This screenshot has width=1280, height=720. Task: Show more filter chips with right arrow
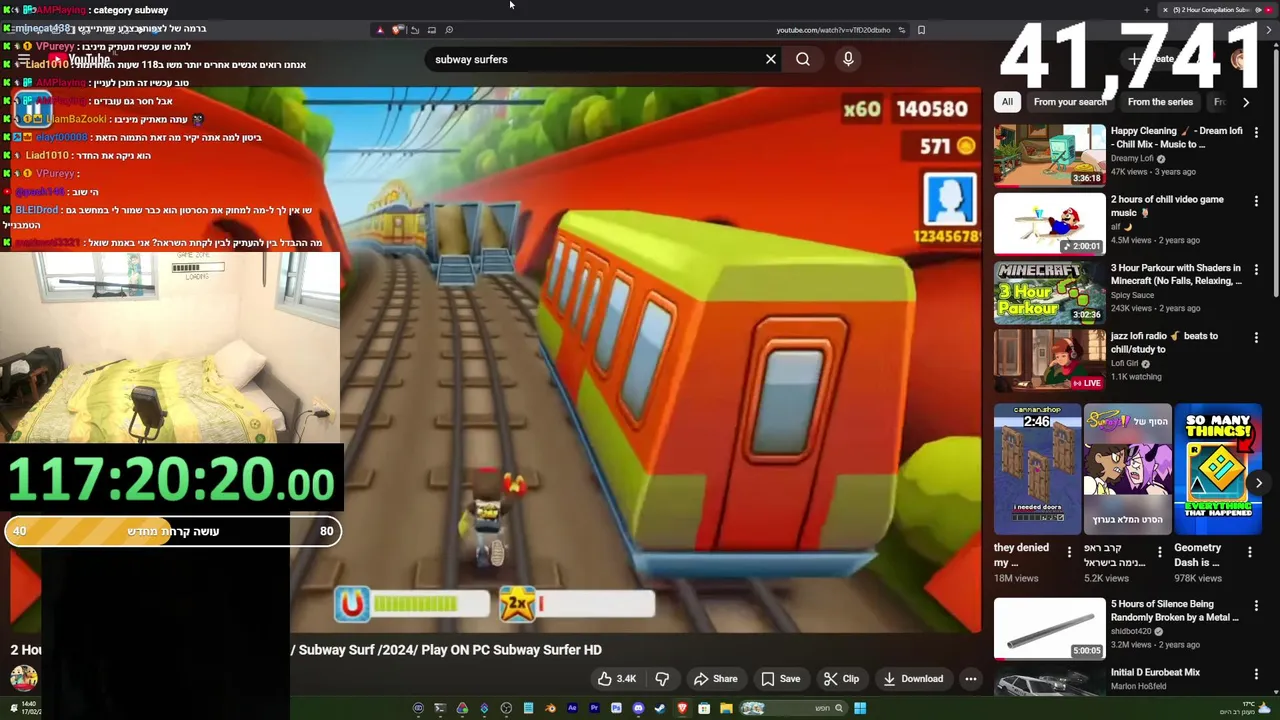click(x=1246, y=102)
